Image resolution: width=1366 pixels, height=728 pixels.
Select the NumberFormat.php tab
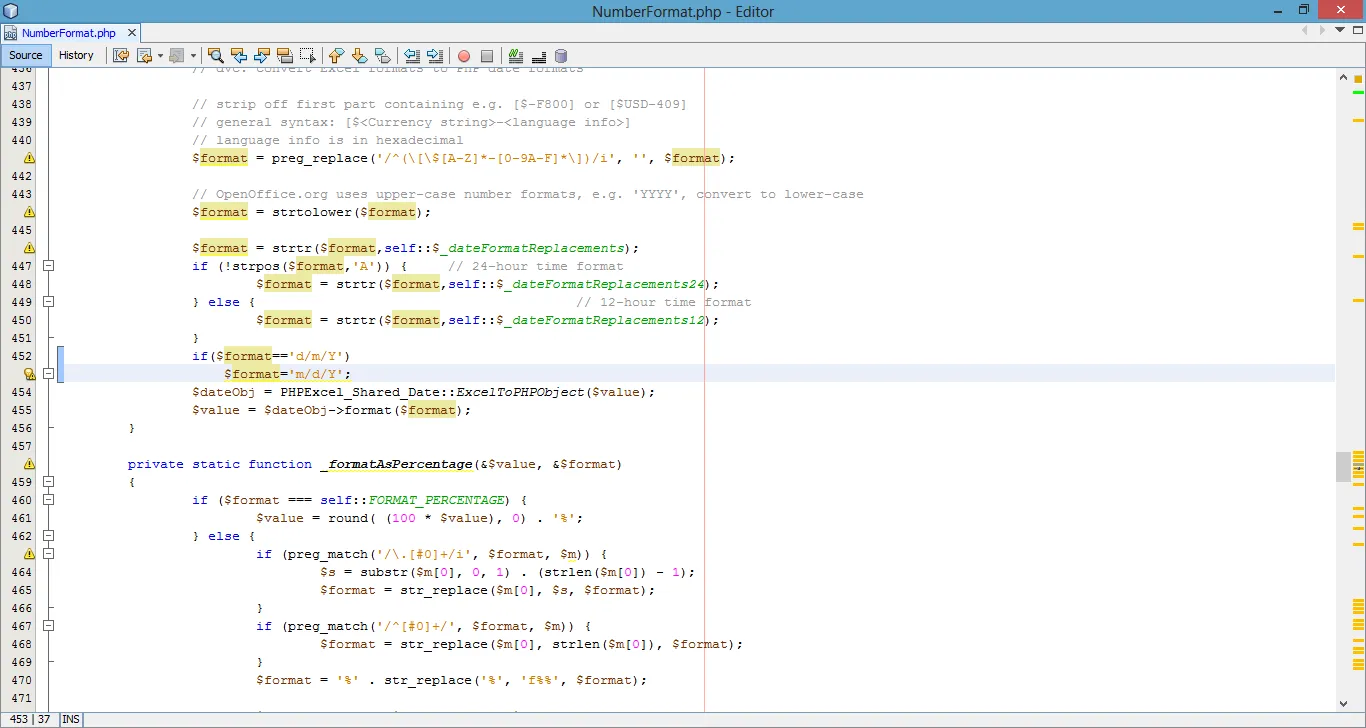tap(68, 33)
